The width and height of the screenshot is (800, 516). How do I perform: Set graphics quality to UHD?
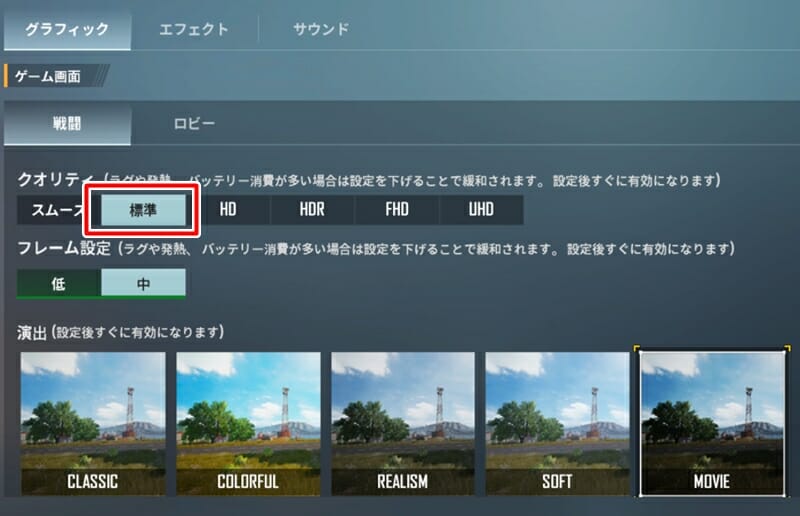[x=481, y=209]
